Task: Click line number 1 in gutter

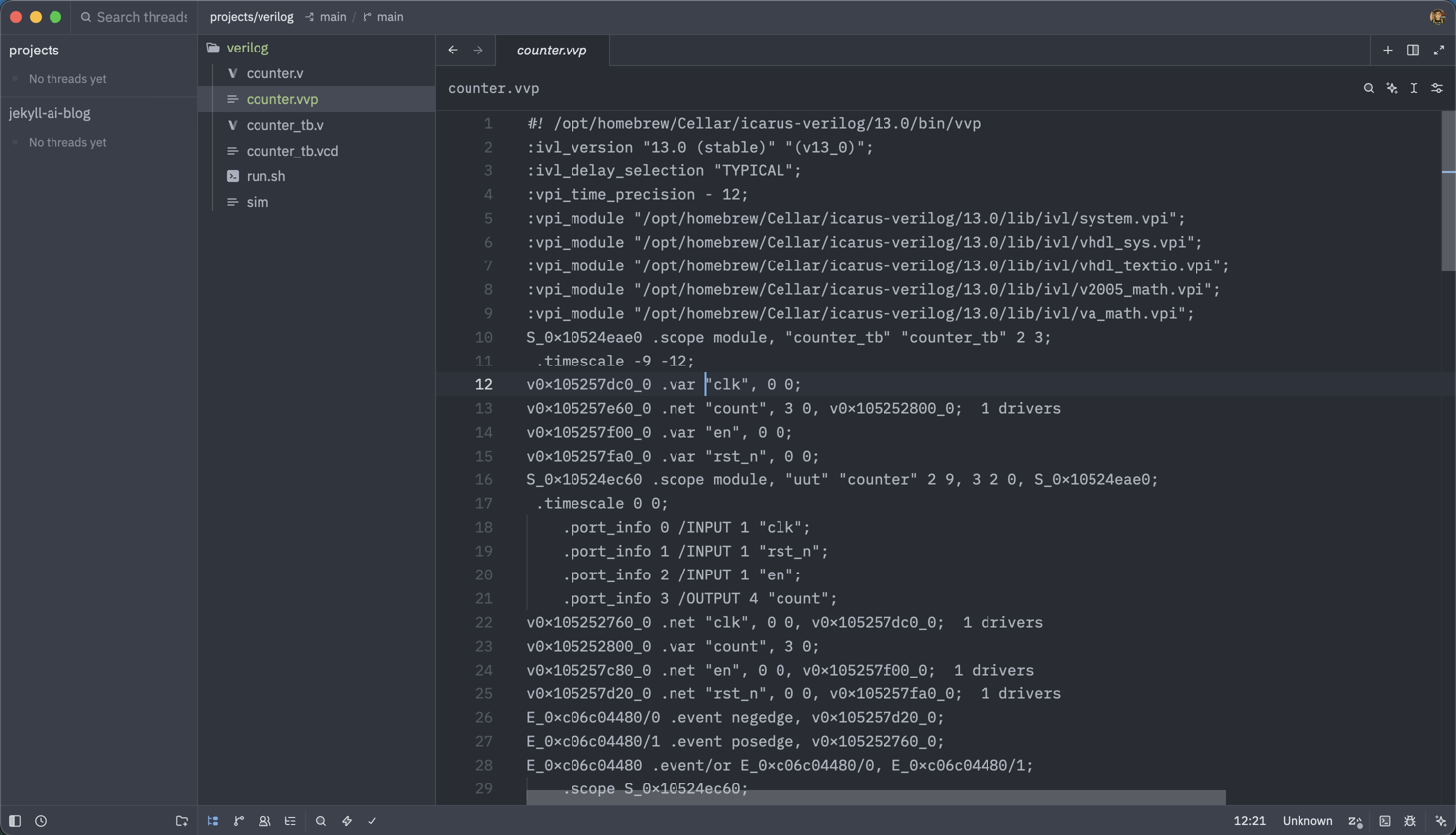Action: pos(488,123)
